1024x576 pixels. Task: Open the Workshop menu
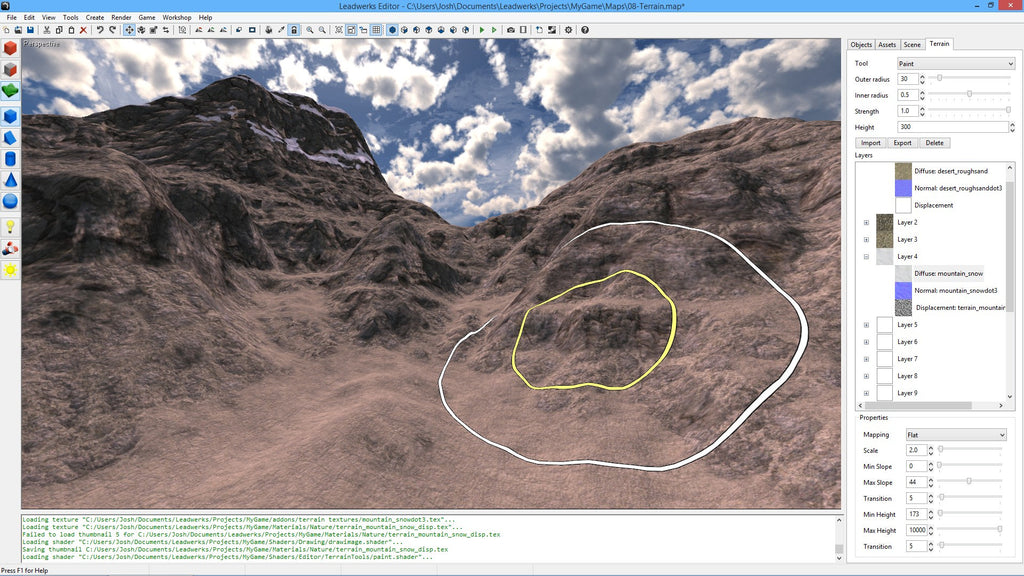pos(177,17)
